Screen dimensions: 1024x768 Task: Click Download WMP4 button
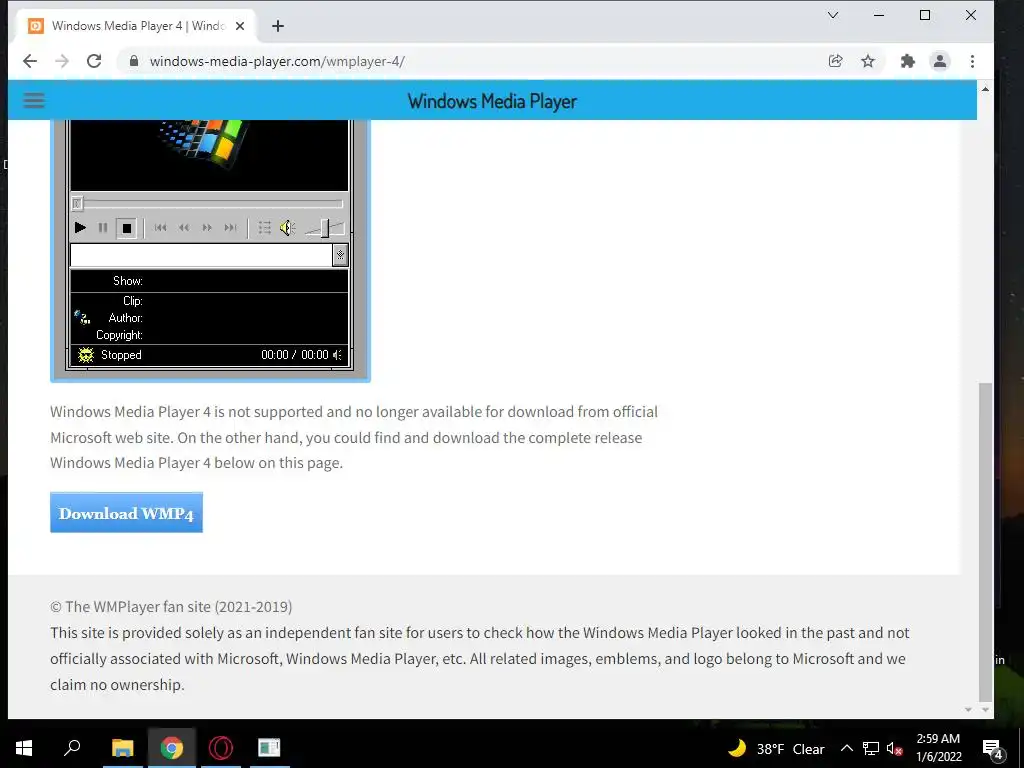127,513
